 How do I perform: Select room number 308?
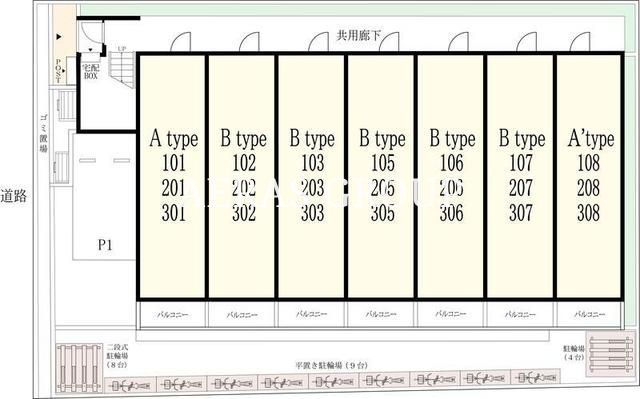(589, 213)
